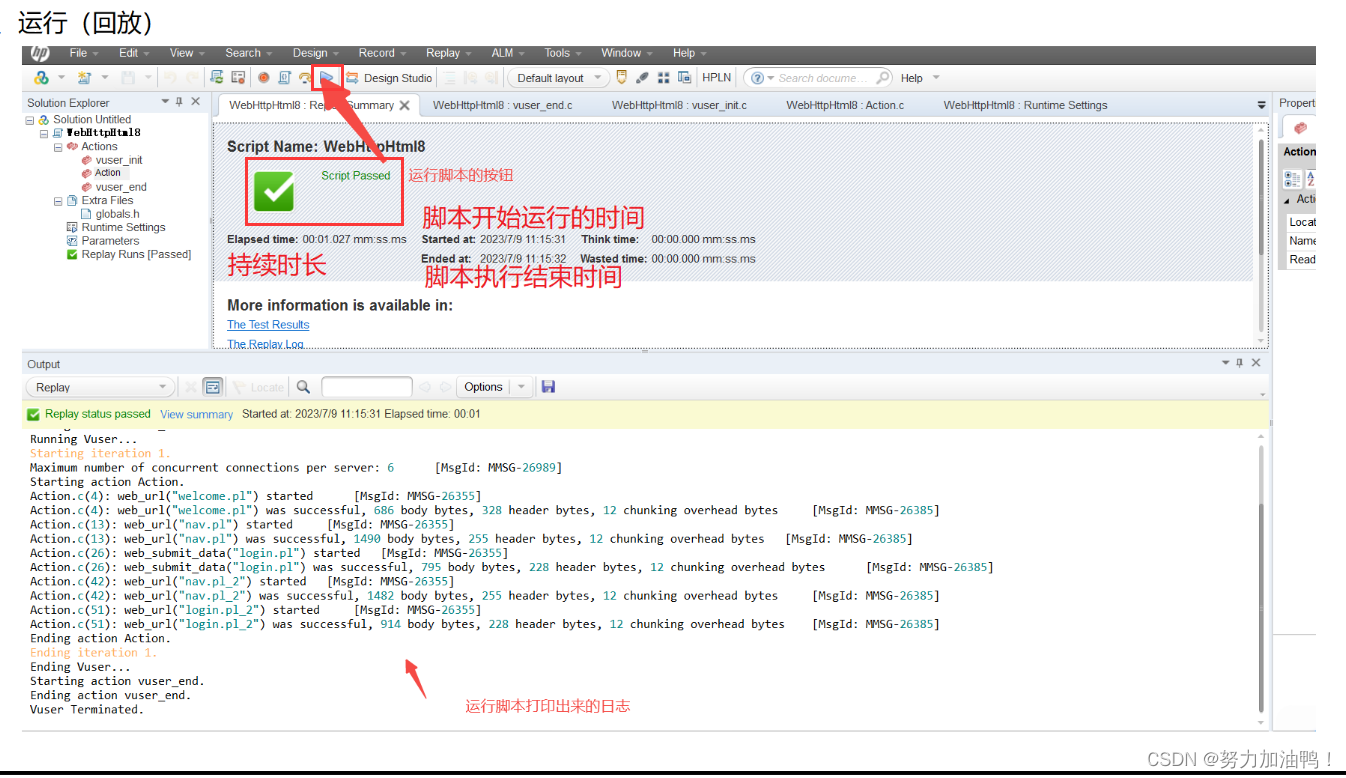This screenshot has height=778, width=1346.
Task: Click the new script icon in toolbar
Action: click(x=85, y=77)
